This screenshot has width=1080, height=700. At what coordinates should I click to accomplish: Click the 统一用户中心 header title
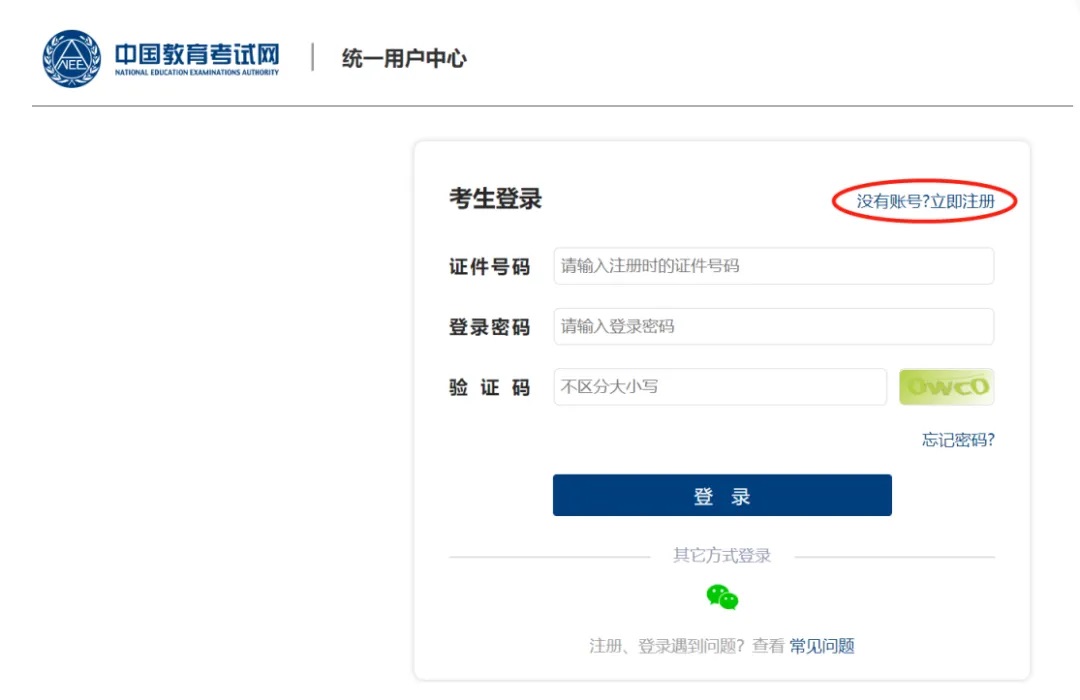[x=404, y=59]
